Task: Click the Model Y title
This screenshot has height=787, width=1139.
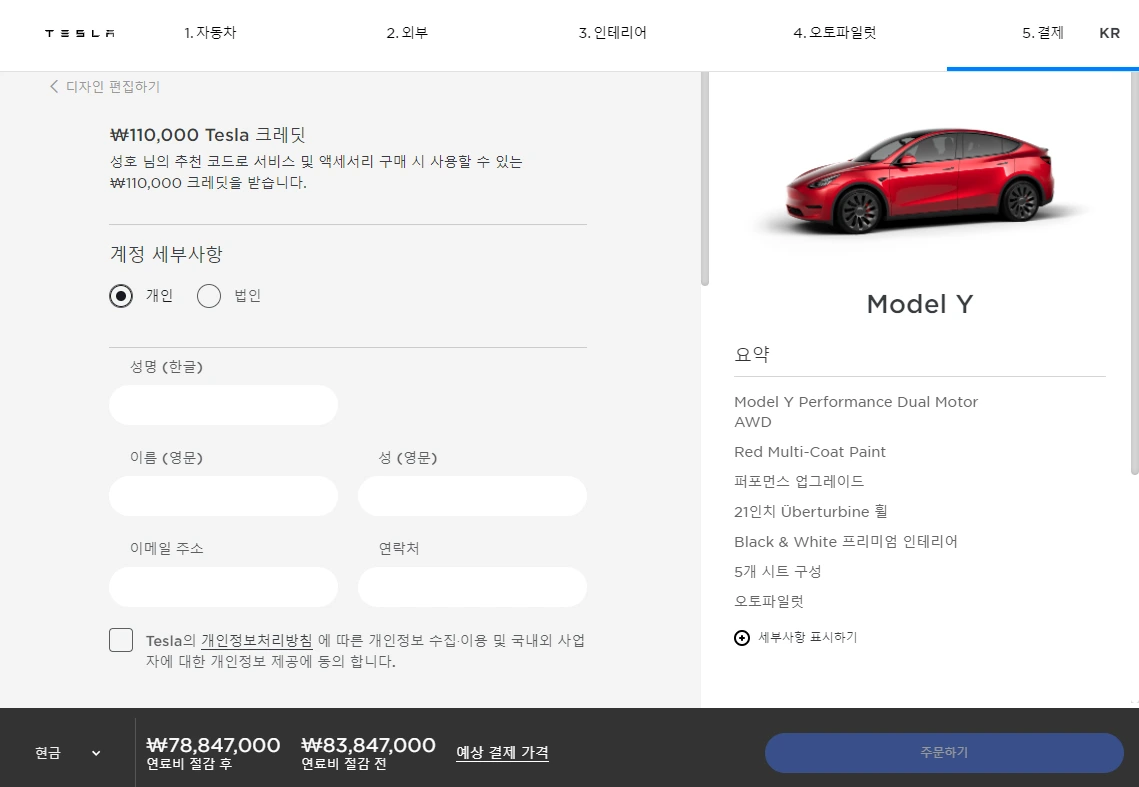Action: click(x=920, y=304)
